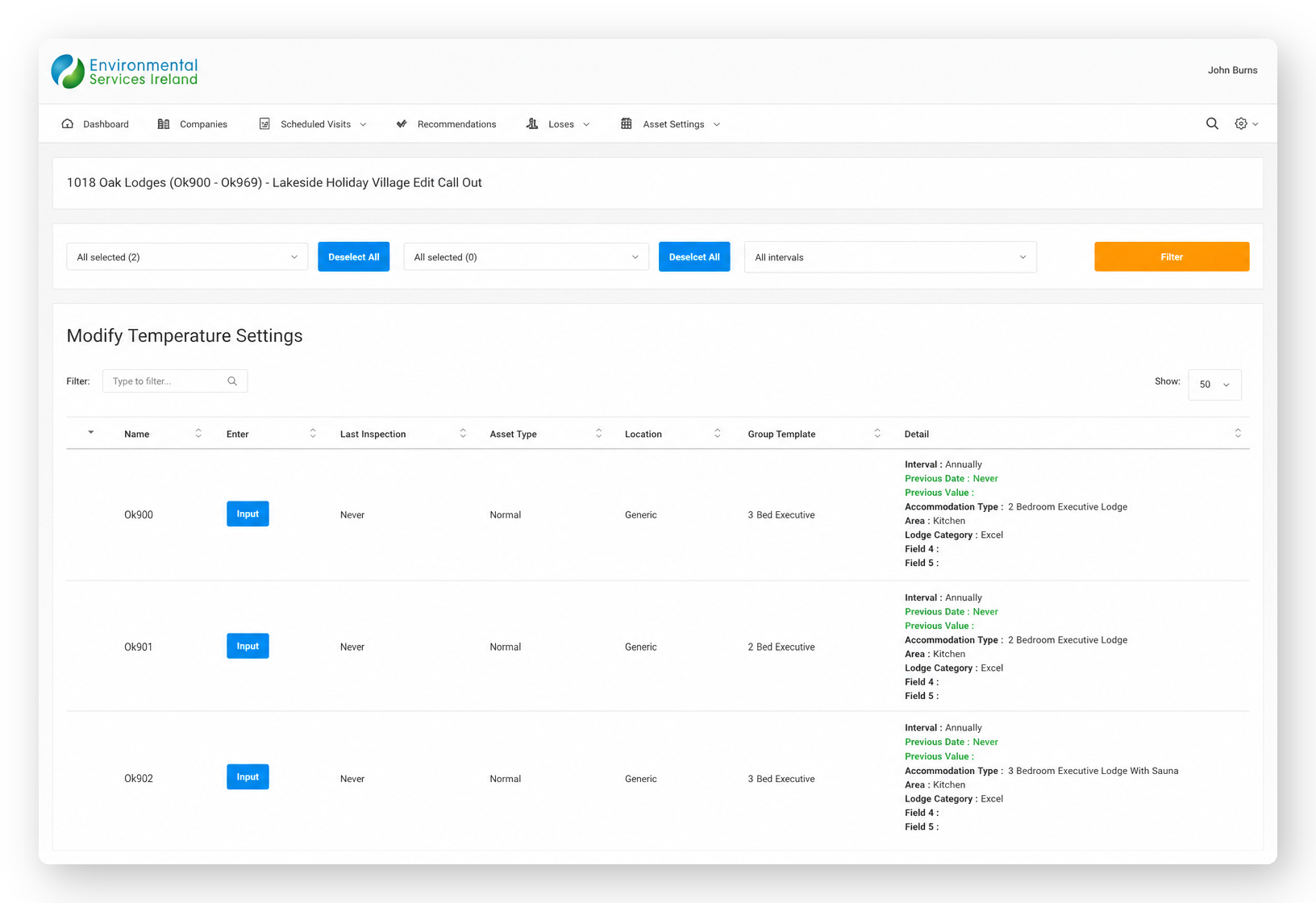Screen dimensions: 1316x903
Task: Sort by Location column arrows
Action: click(x=717, y=434)
